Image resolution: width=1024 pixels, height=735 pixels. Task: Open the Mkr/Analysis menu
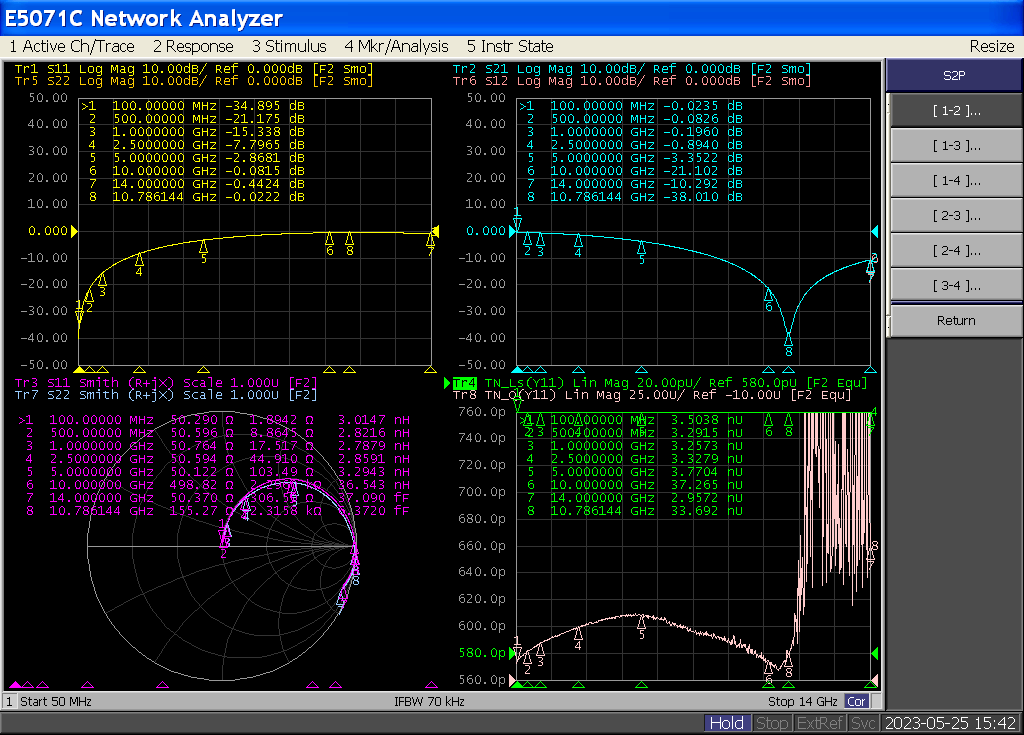point(396,46)
